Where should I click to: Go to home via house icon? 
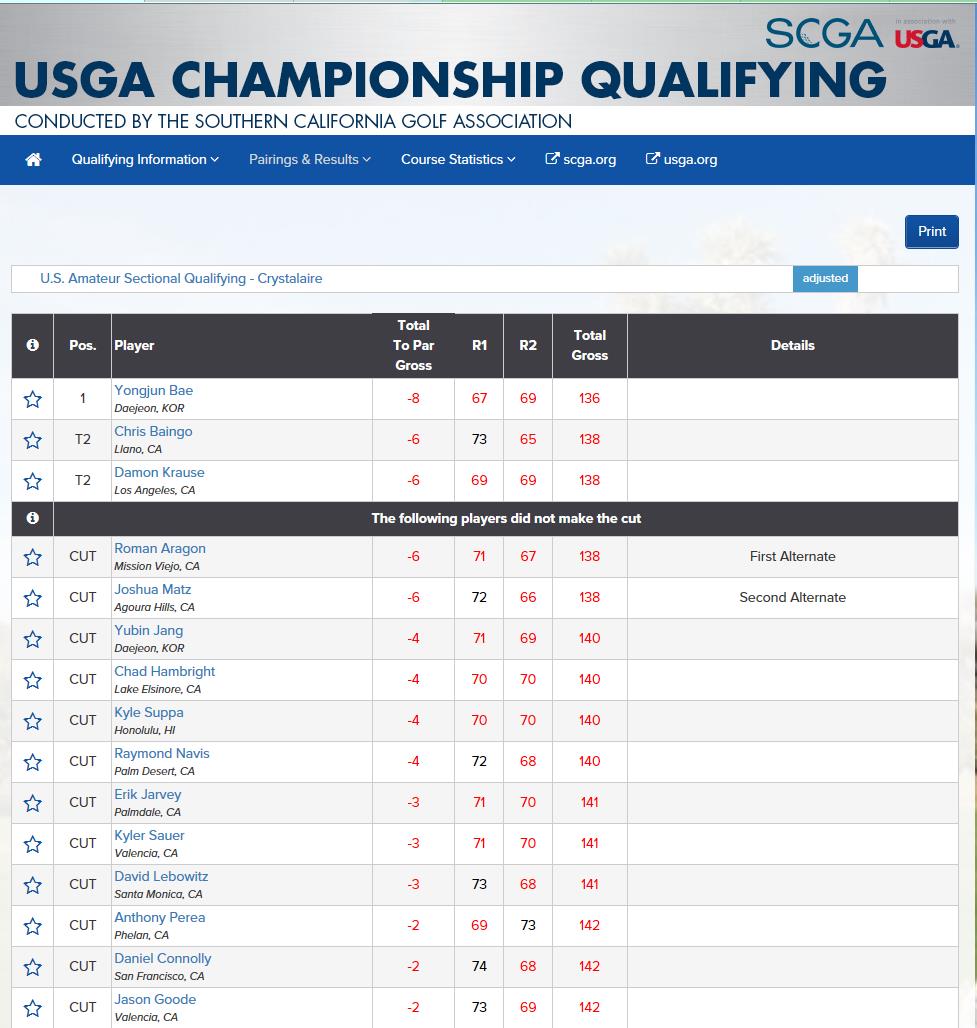[x=33, y=159]
